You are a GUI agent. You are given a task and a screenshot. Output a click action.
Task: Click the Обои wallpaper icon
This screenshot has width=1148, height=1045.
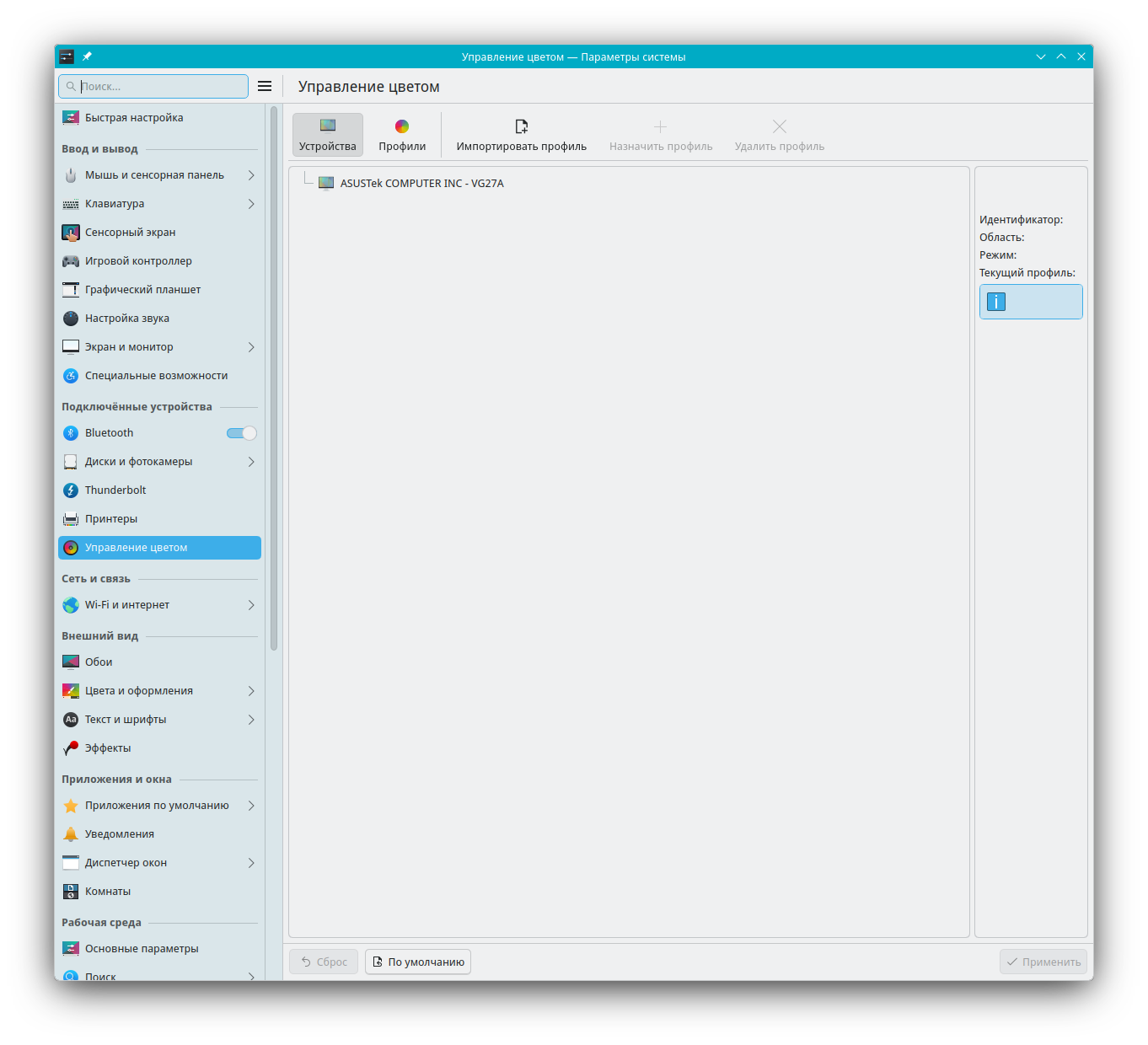[x=71, y=662]
